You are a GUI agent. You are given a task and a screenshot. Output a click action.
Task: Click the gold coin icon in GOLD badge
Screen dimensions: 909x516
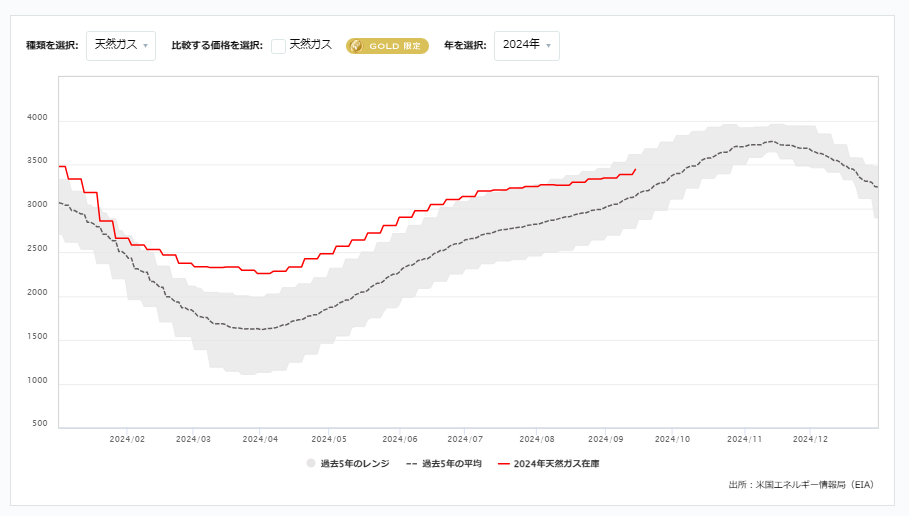tap(357, 46)
